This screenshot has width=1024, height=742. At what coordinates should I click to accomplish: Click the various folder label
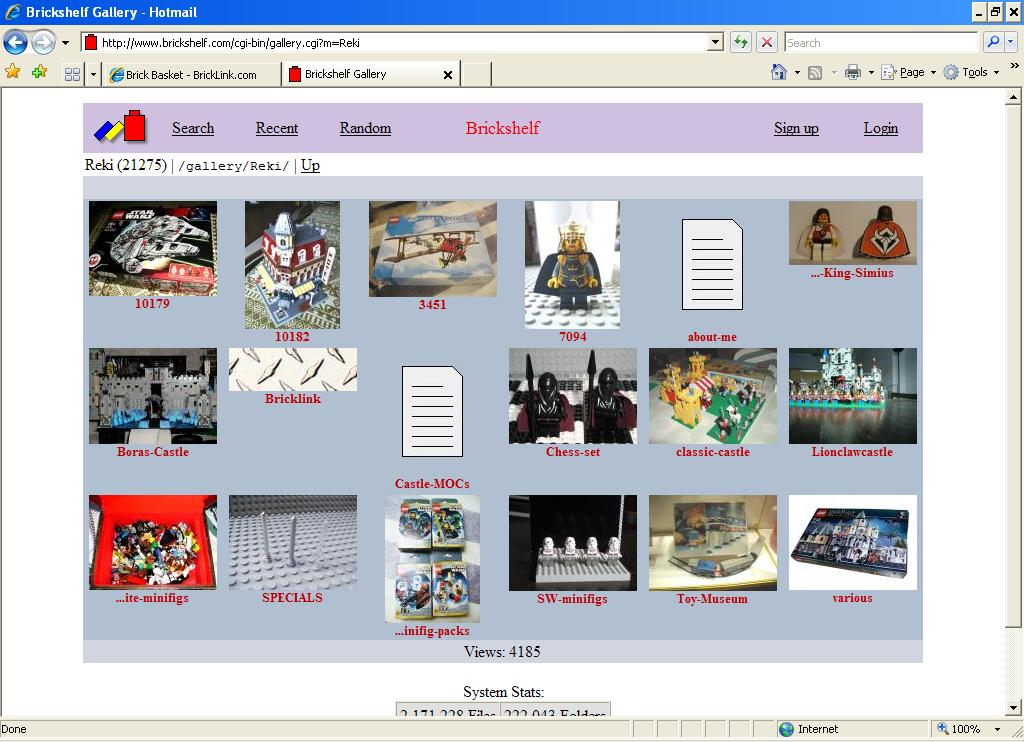point(852,598)
